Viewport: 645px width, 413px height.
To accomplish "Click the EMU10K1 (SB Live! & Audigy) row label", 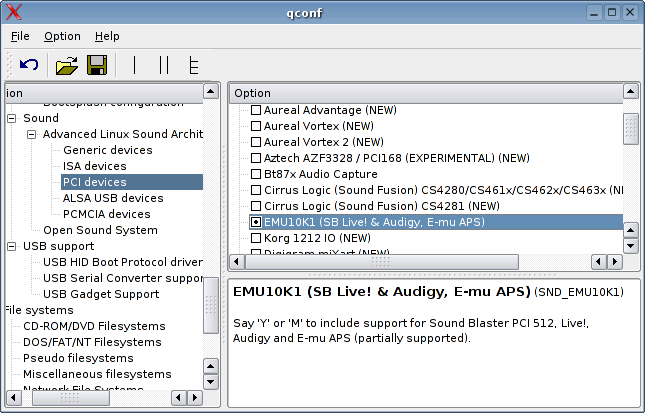I will point(374,222).
